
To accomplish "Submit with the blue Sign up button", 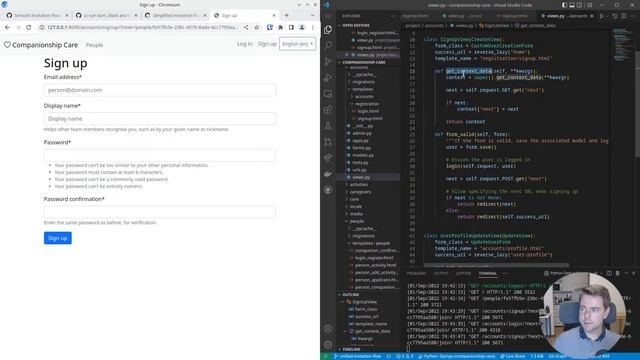I will pos(58,238).
